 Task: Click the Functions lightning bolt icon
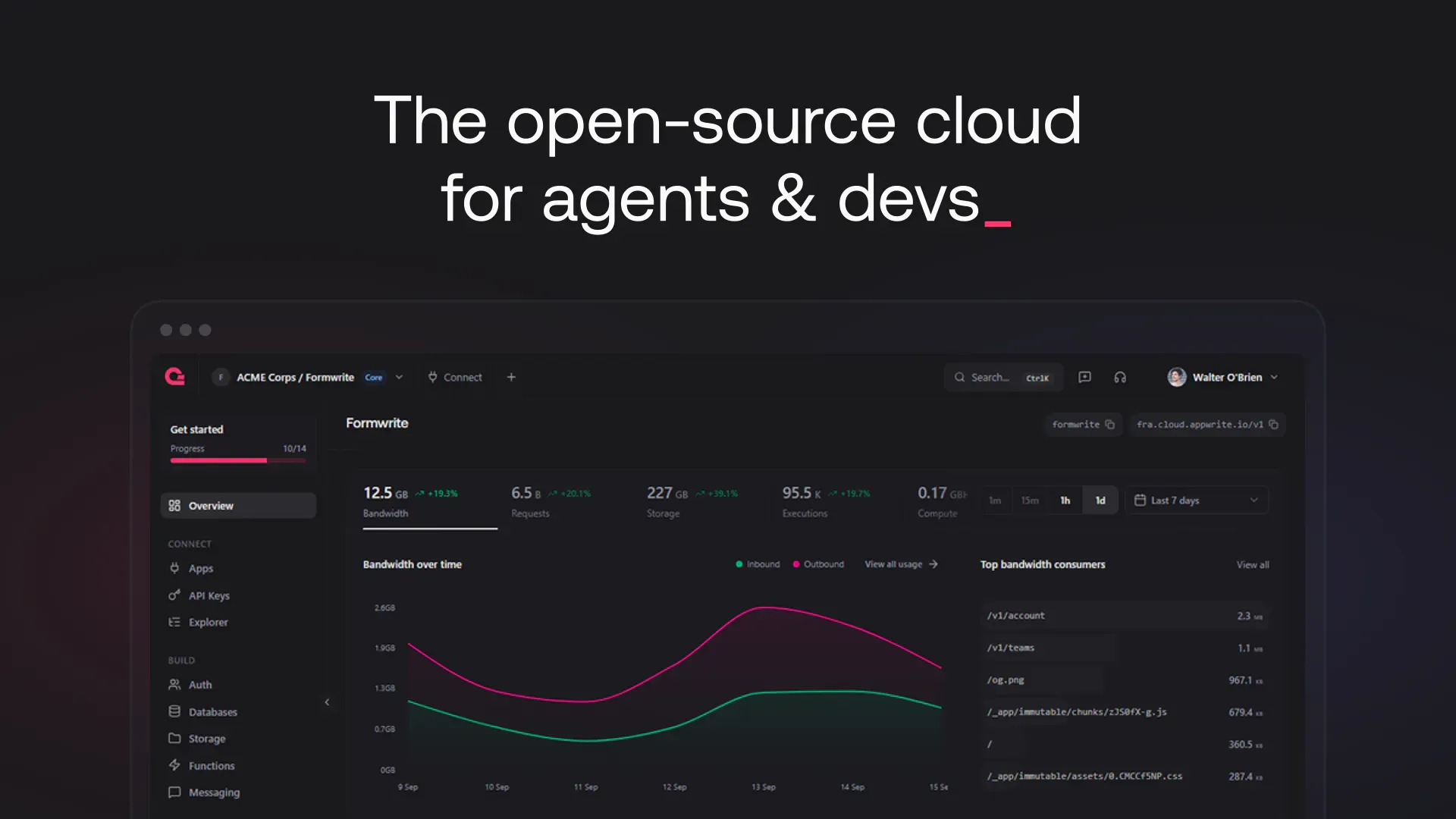[174, 765]
